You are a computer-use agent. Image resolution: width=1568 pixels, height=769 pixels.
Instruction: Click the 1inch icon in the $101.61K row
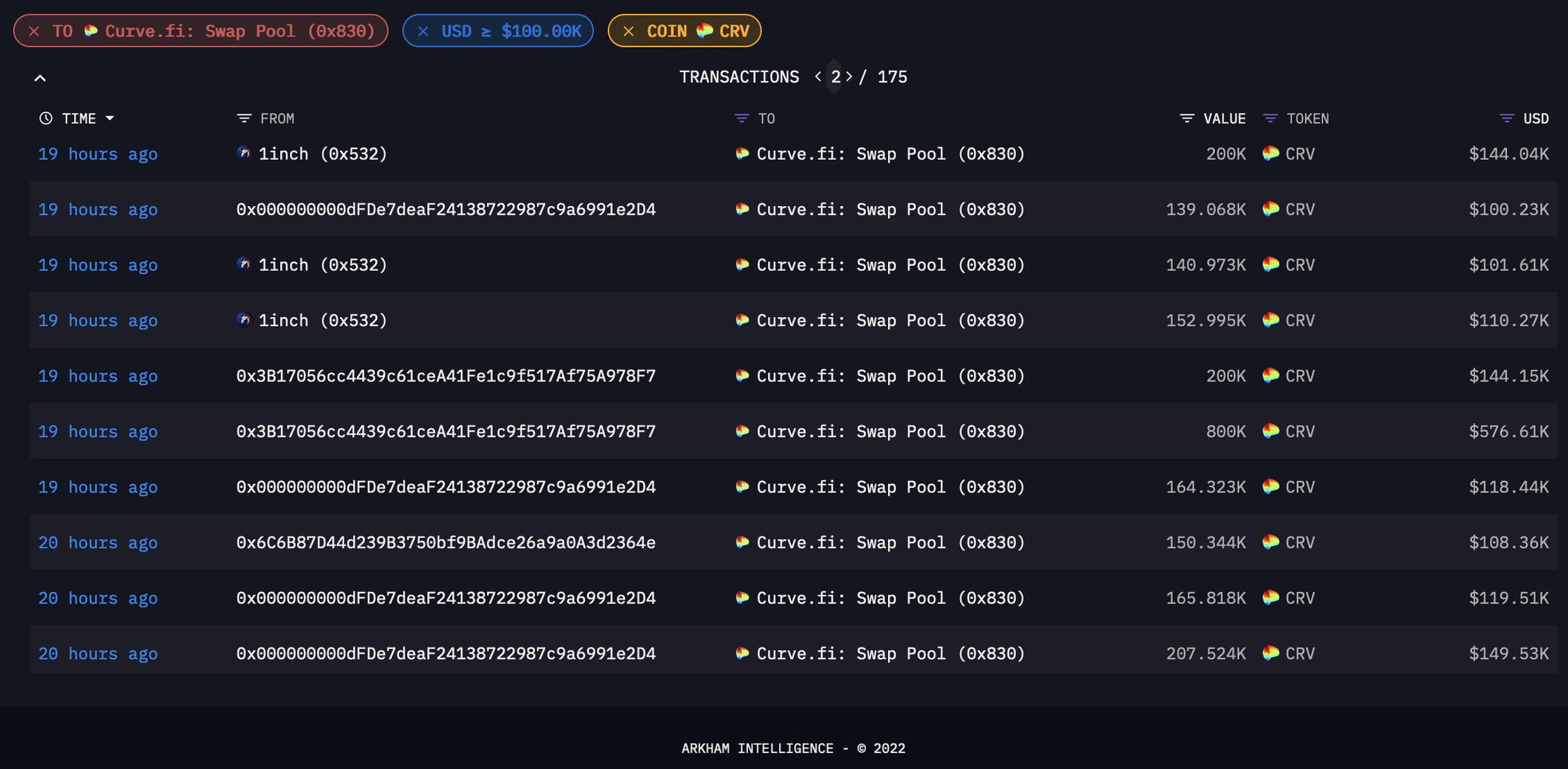tap(244, 264)
